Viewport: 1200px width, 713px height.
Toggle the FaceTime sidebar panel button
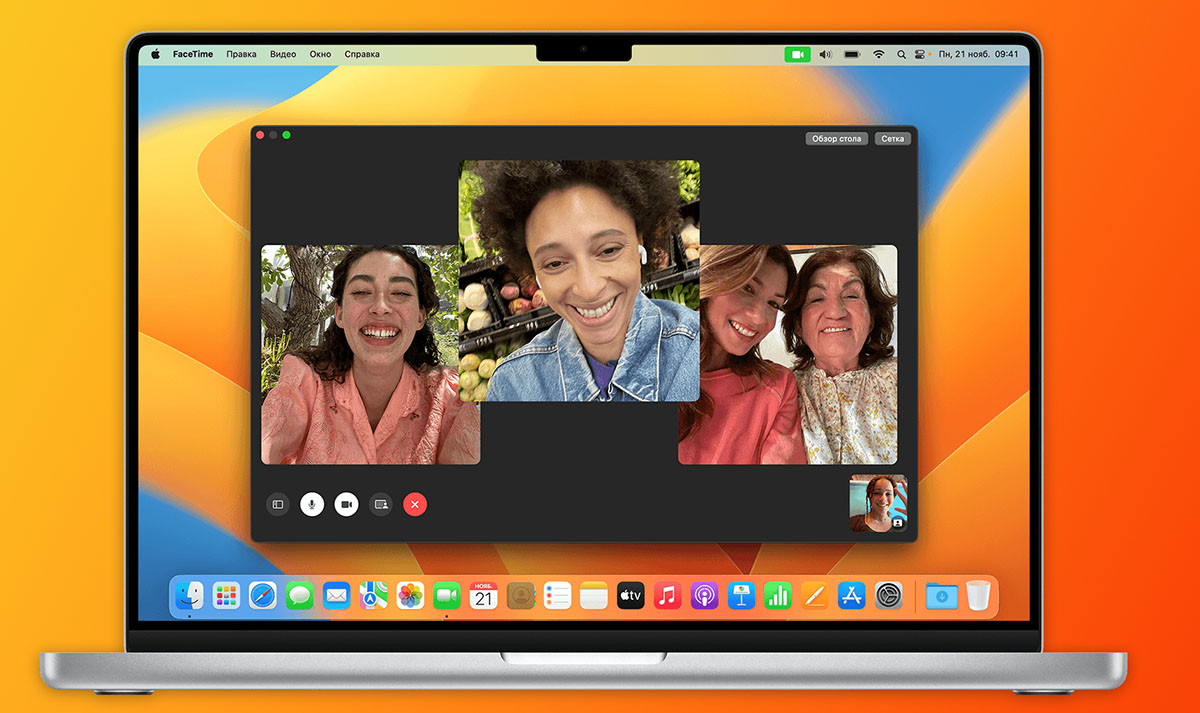pyautogui.click(x=278, y=505)
